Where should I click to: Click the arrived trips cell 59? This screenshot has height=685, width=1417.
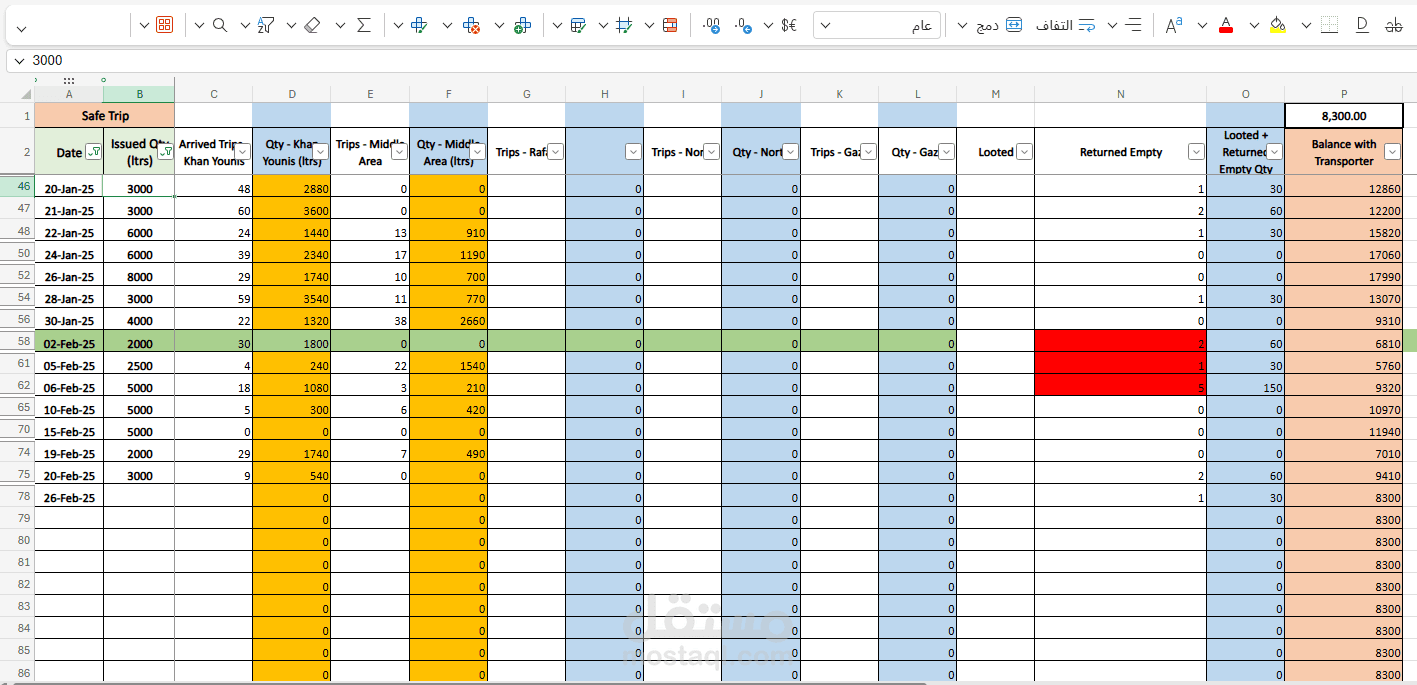(x=214, y=299)
